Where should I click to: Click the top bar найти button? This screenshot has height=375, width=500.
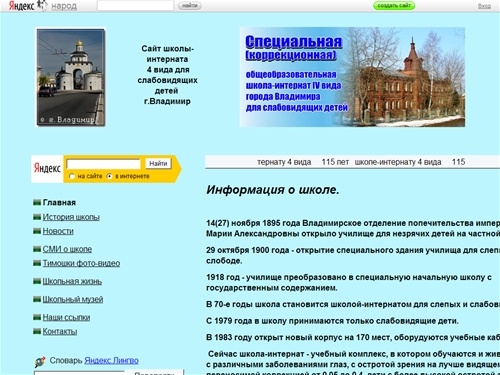190,6
